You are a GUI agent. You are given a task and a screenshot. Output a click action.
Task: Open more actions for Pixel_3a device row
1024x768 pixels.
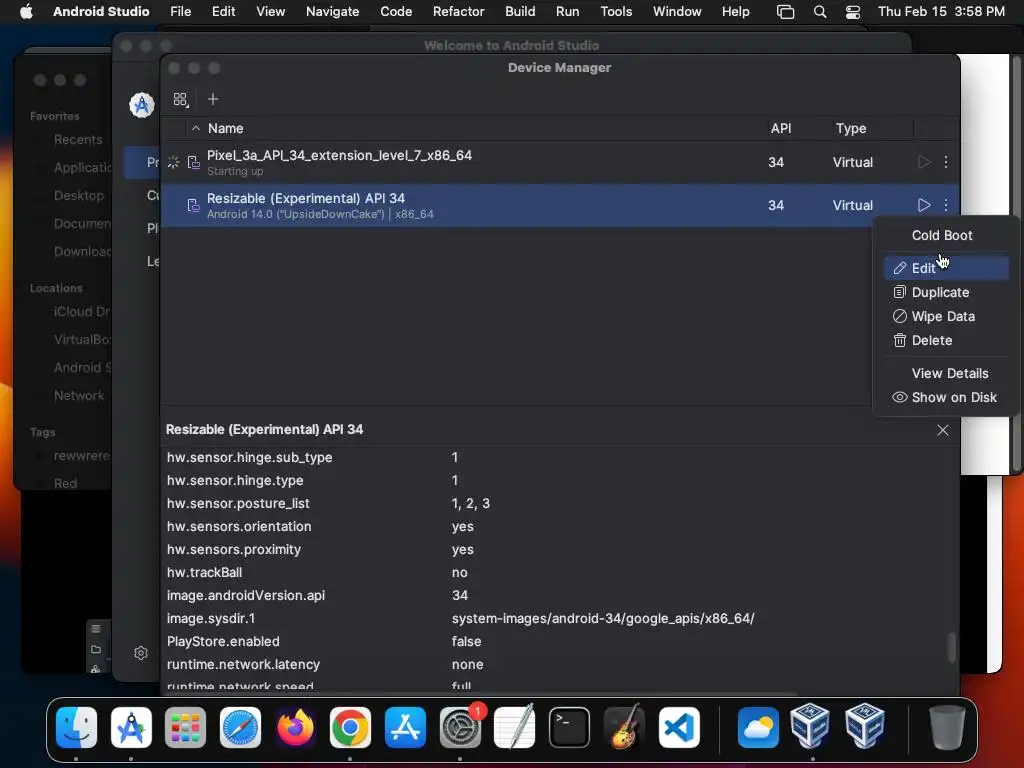[x=946, y=162]
